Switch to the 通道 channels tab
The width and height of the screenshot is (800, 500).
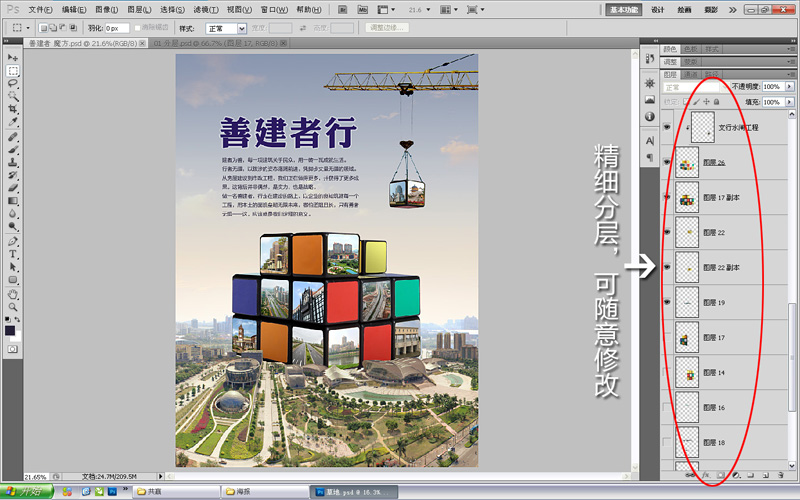coord(691,74)
